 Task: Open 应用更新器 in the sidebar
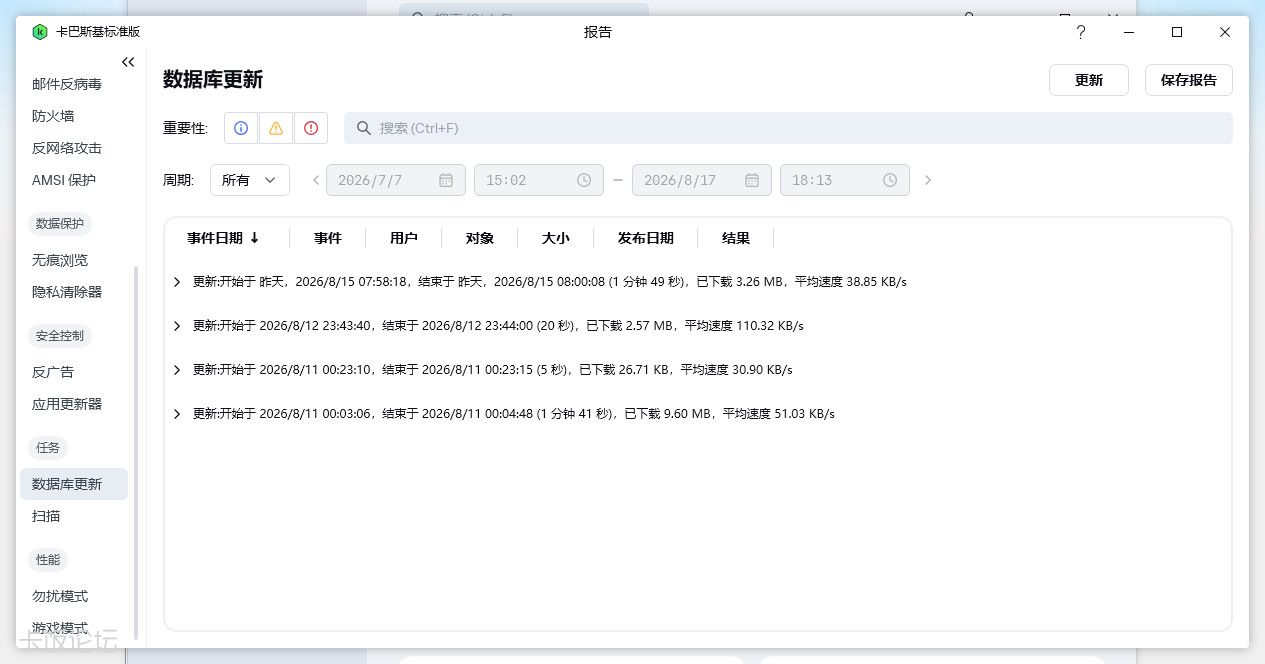(67, 404)
